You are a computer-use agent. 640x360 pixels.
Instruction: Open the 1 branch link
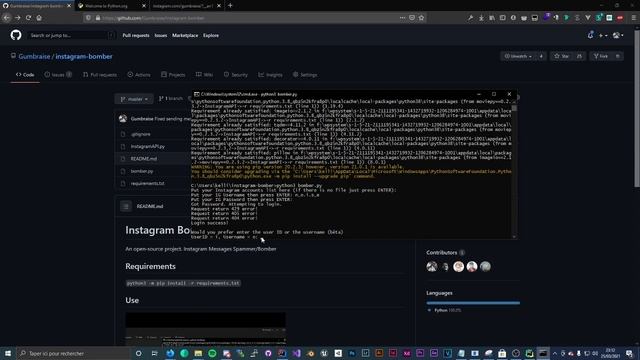pos(171,99)
